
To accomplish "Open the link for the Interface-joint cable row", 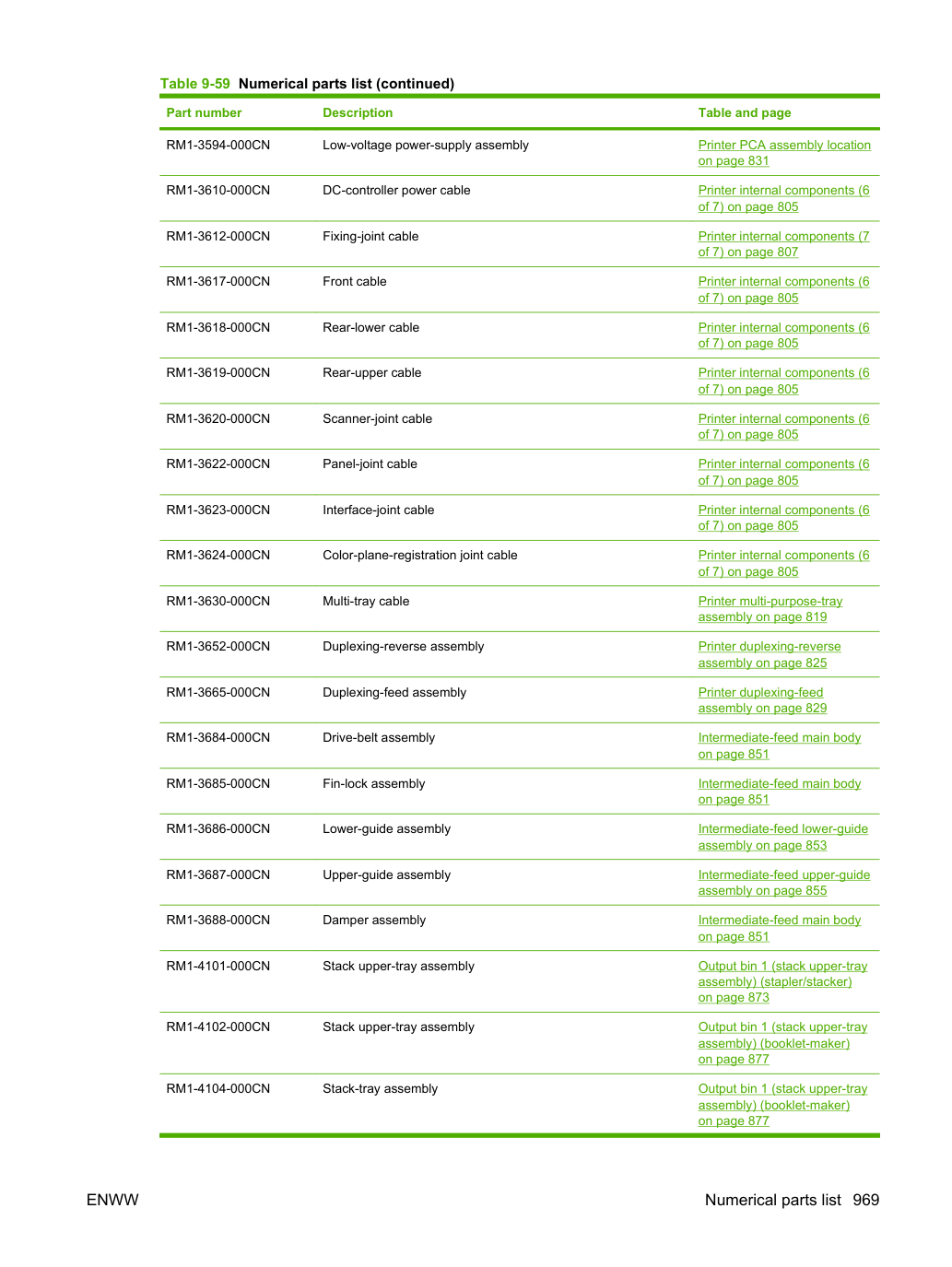I will tap(783, 518).
